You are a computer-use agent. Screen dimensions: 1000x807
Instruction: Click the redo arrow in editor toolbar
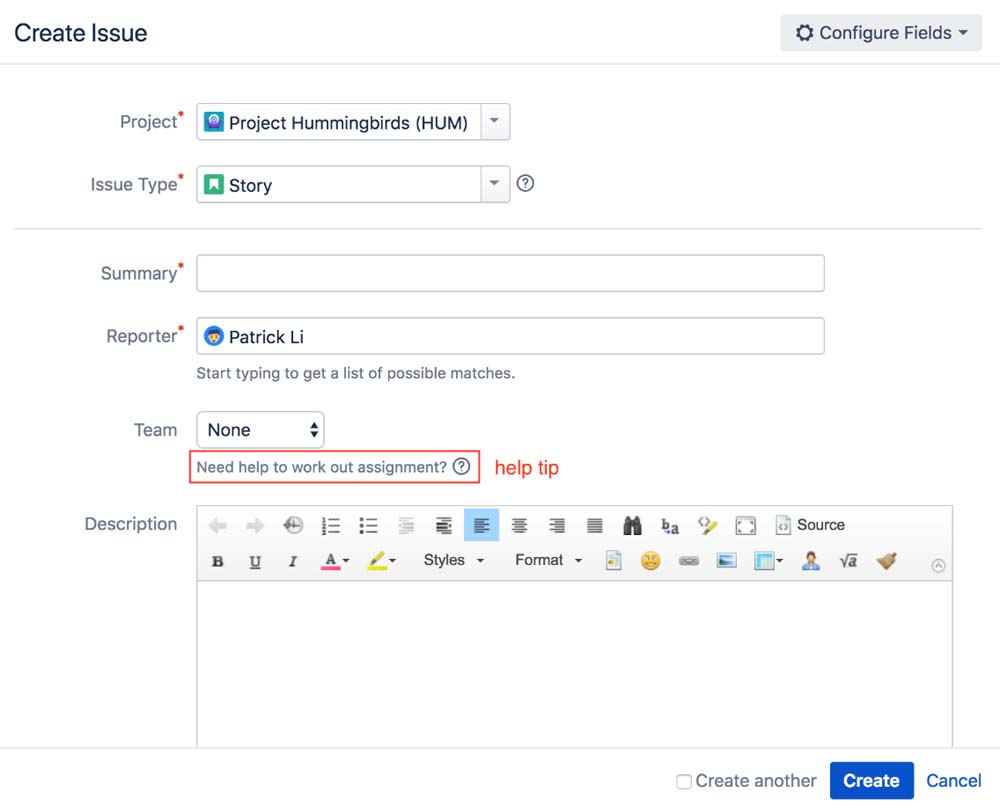click(x=255, y=526)
